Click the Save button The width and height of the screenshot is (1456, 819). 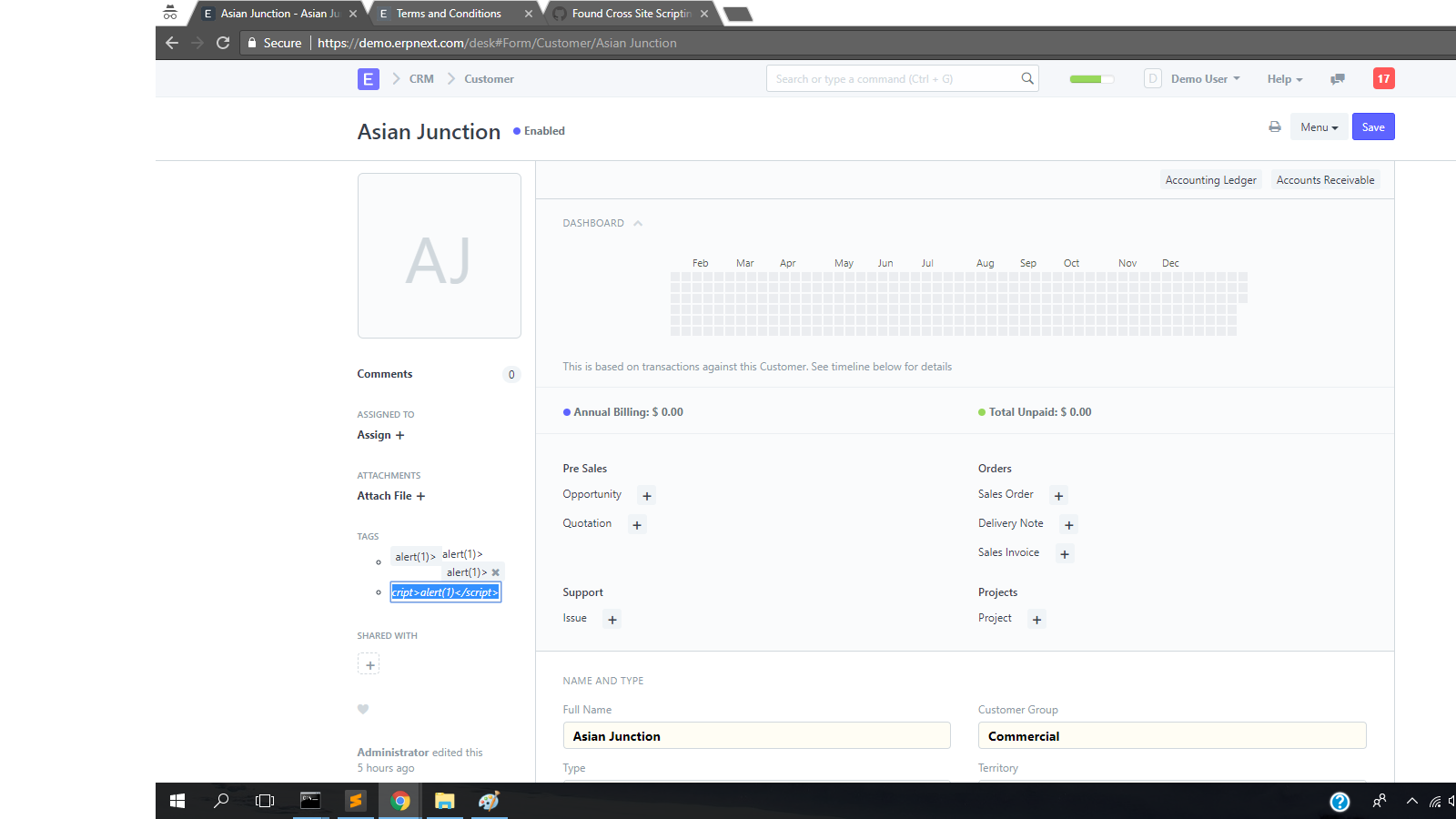point(1373,126)
